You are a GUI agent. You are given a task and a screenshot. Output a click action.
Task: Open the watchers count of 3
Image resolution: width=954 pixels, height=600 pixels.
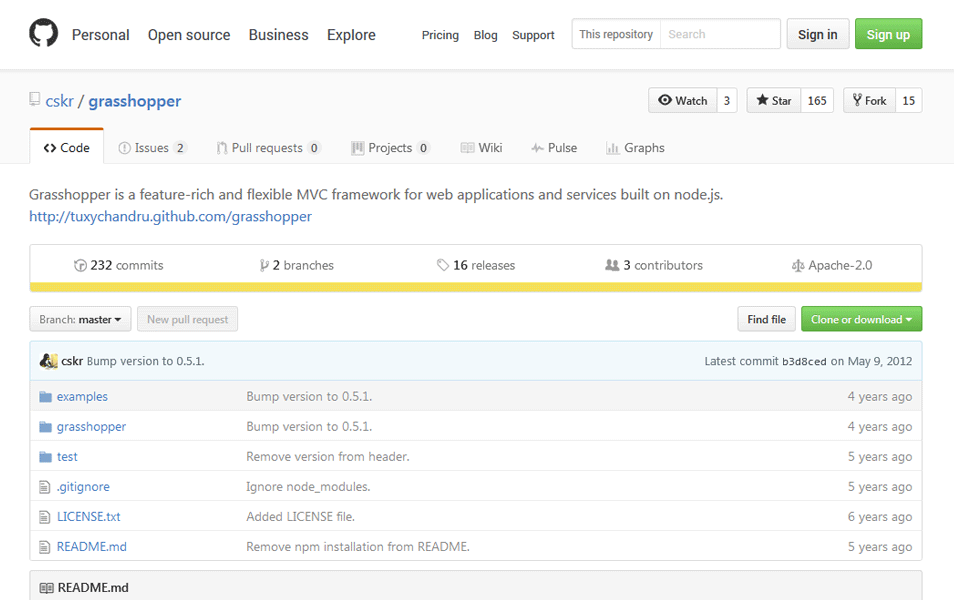pyautogui.click(x=726, y=100)
